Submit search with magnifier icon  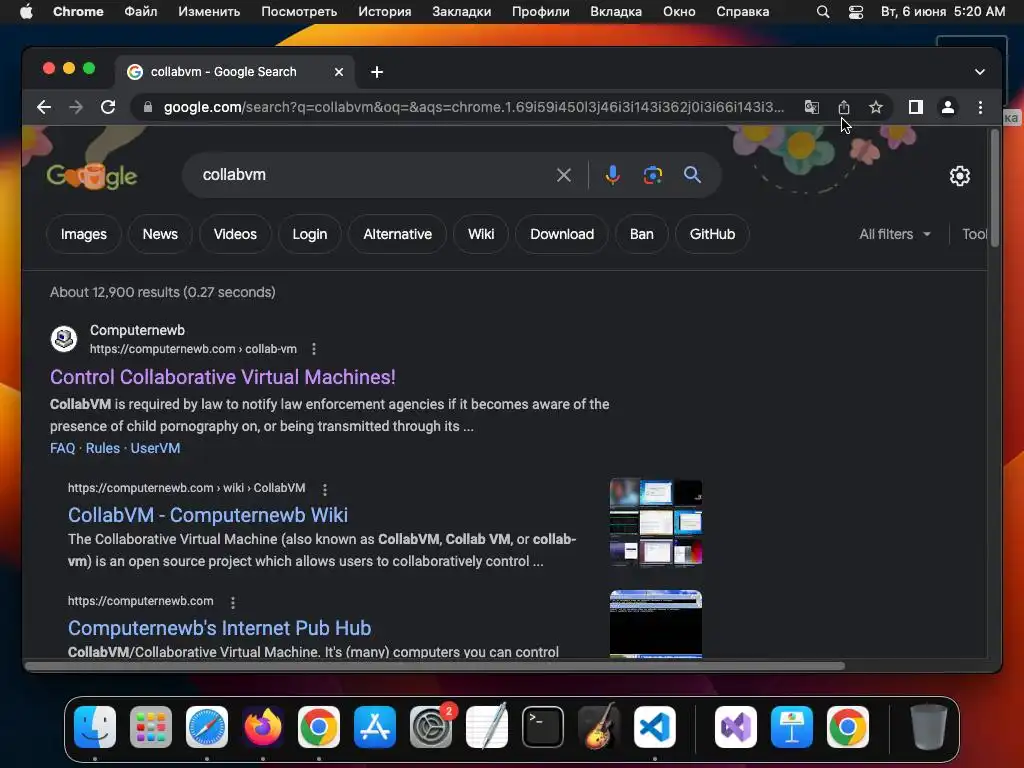click(692, 175)
